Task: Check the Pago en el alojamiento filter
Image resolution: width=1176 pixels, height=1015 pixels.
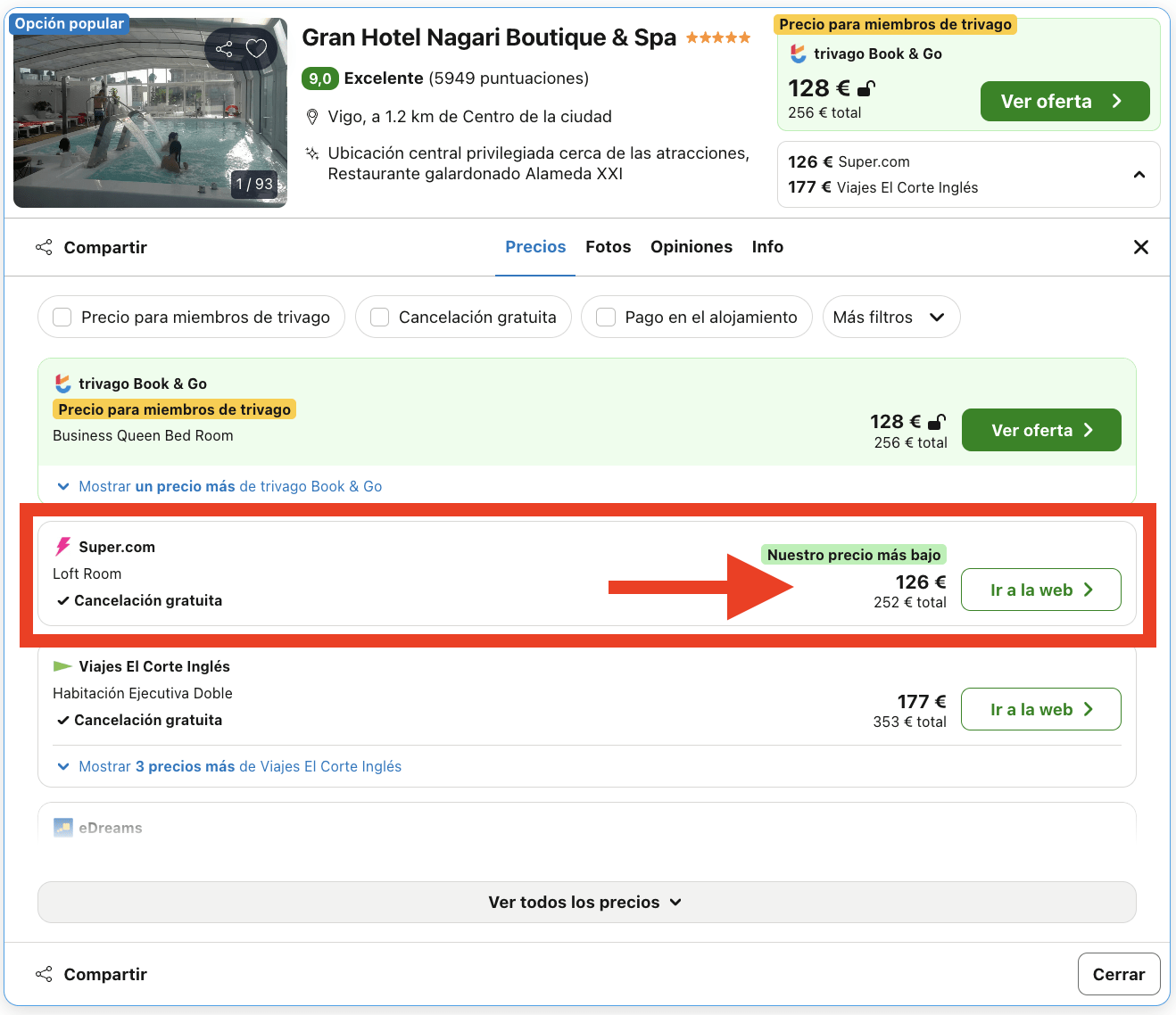Action: 606,318
